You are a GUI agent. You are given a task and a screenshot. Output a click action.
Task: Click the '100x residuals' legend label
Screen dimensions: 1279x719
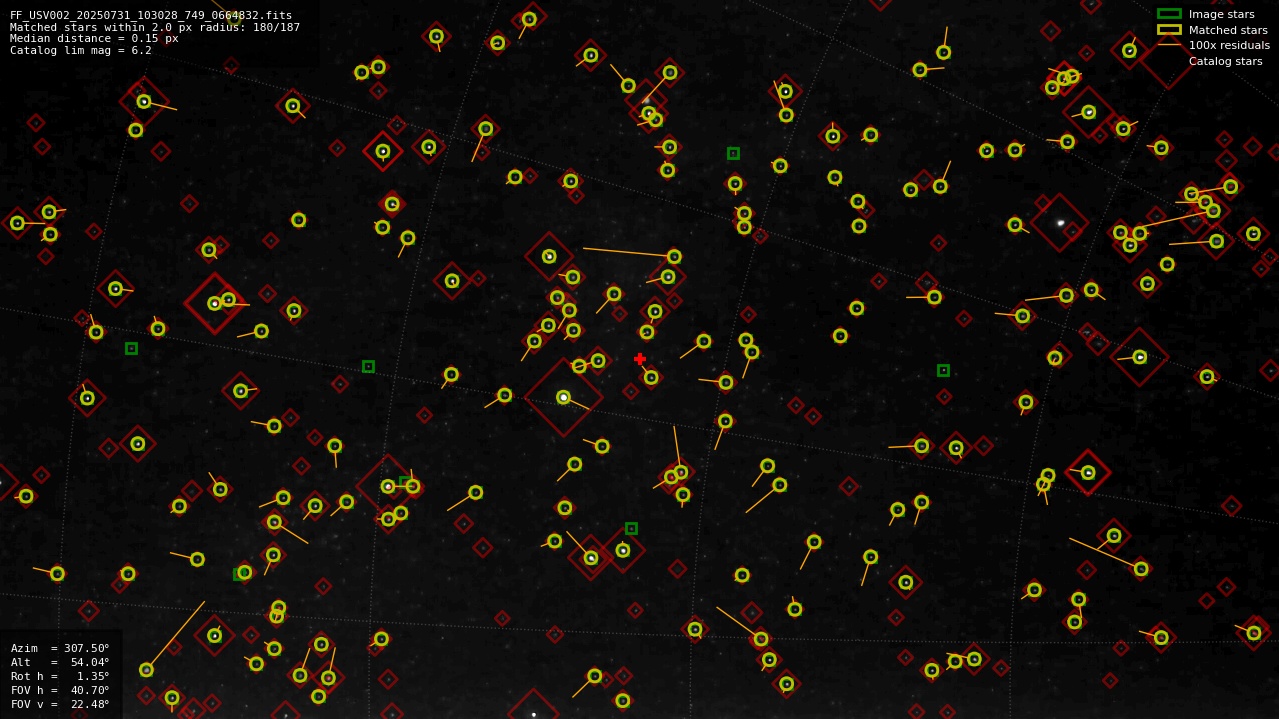[1229, 45]
